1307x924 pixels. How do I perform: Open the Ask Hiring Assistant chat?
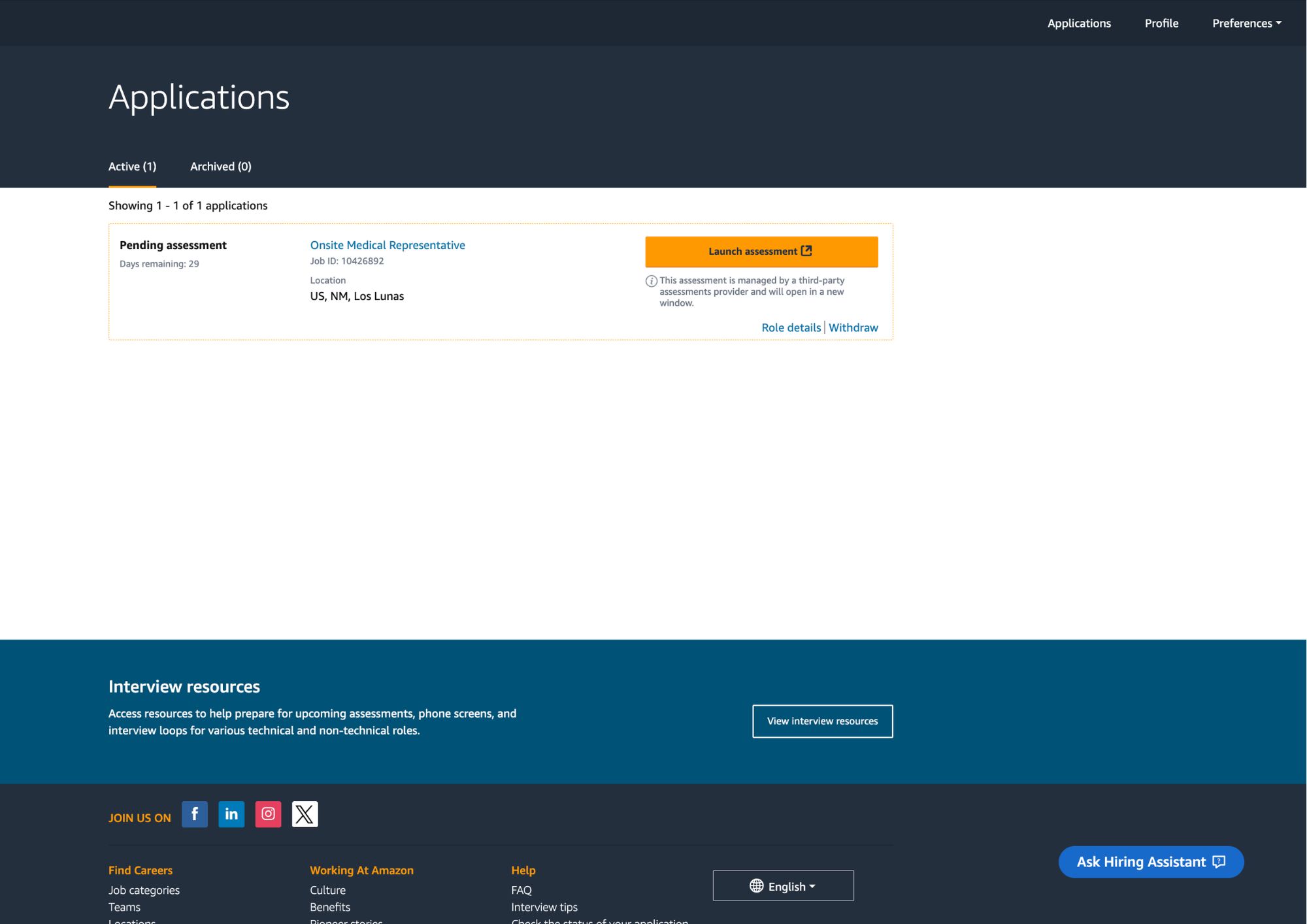[1151, 862]
